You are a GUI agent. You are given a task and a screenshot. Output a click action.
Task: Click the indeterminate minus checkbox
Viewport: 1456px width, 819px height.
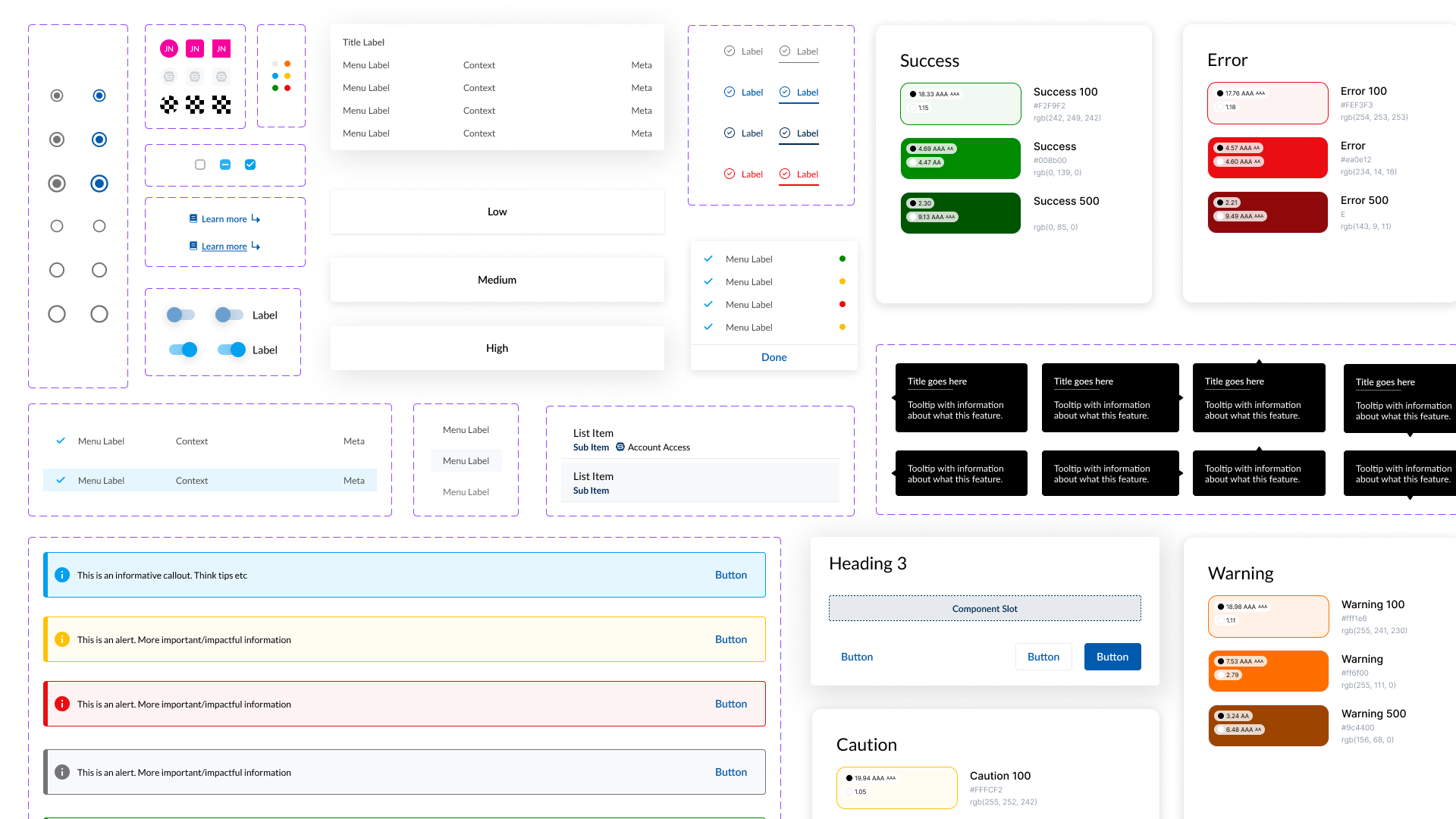[225, 165]
